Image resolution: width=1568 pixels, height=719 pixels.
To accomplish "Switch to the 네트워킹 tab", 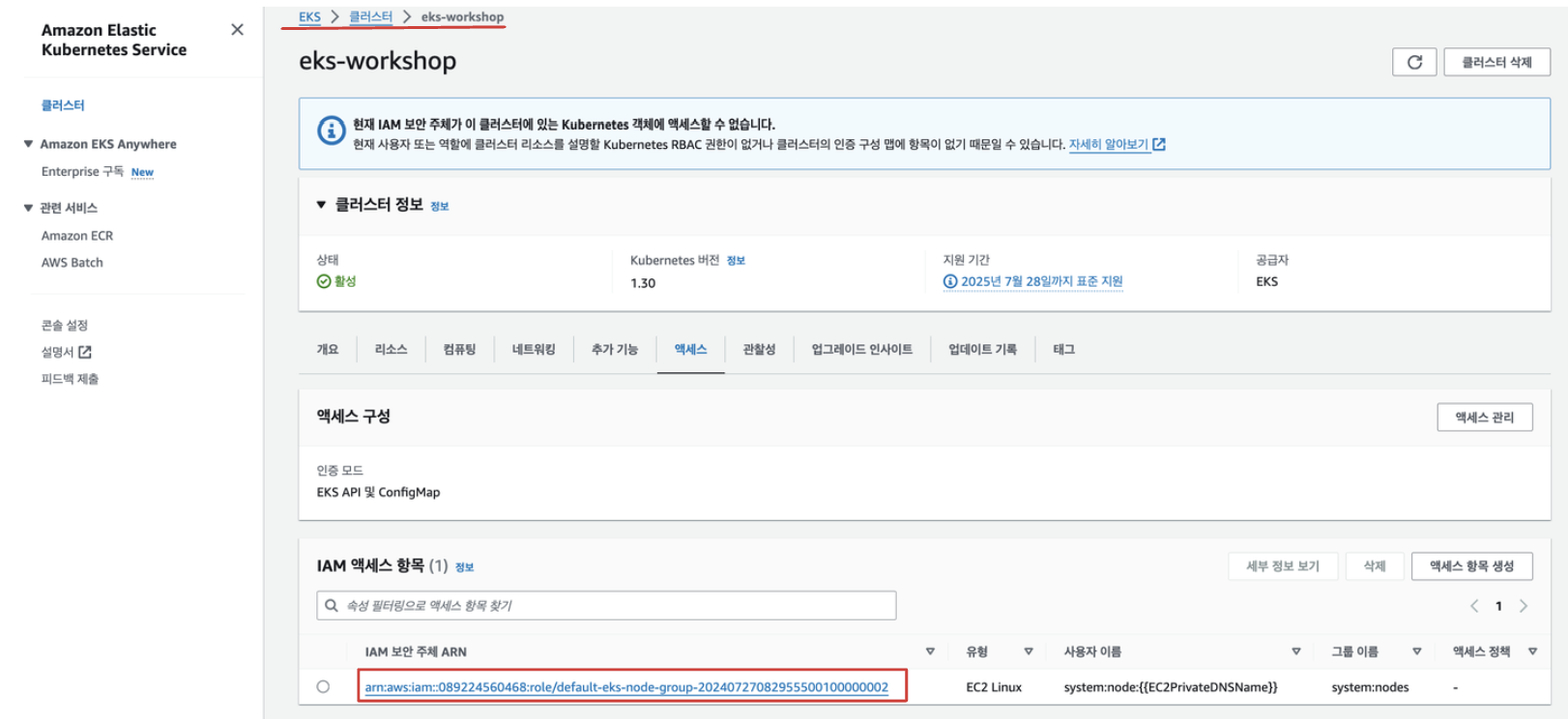I will pyautogui.click(x=534, y=349).
